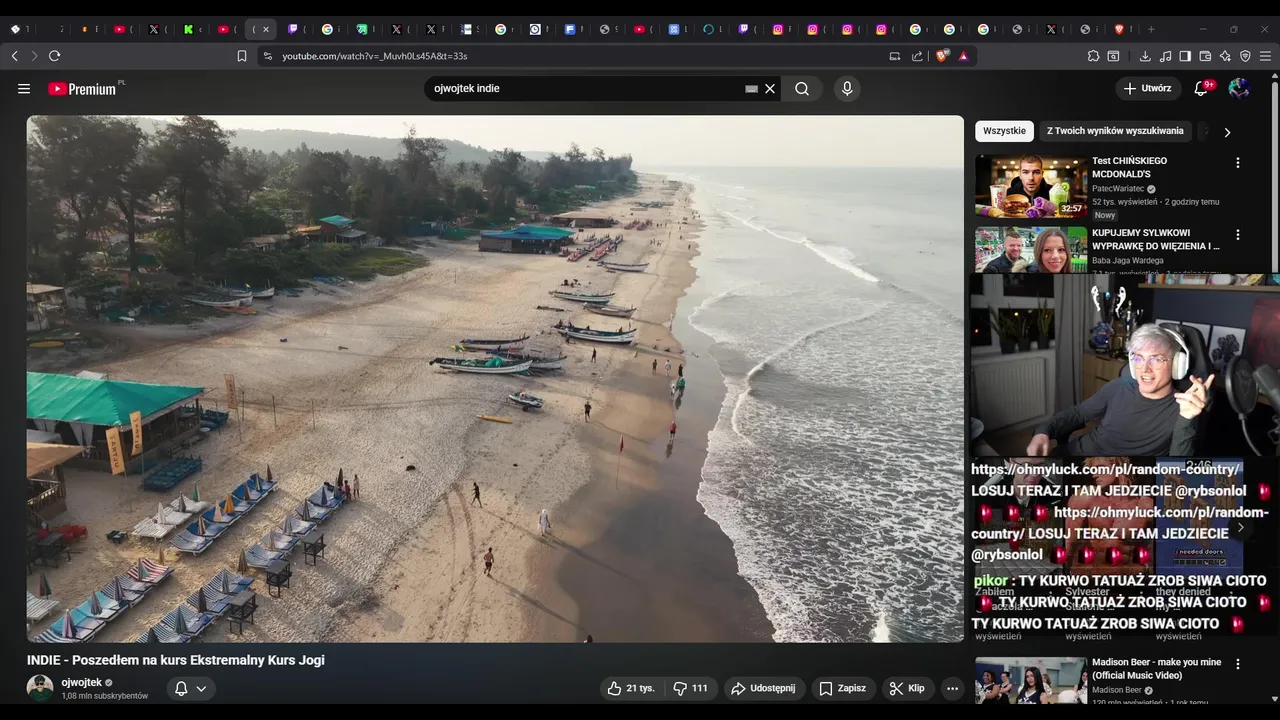Image resolution: width=1280 pixels, height=720 pixels.
Task: Open the 'Test CHIŃSKIEGO MCDONALD'S' video thumbnail
Action: [1031, 186]
